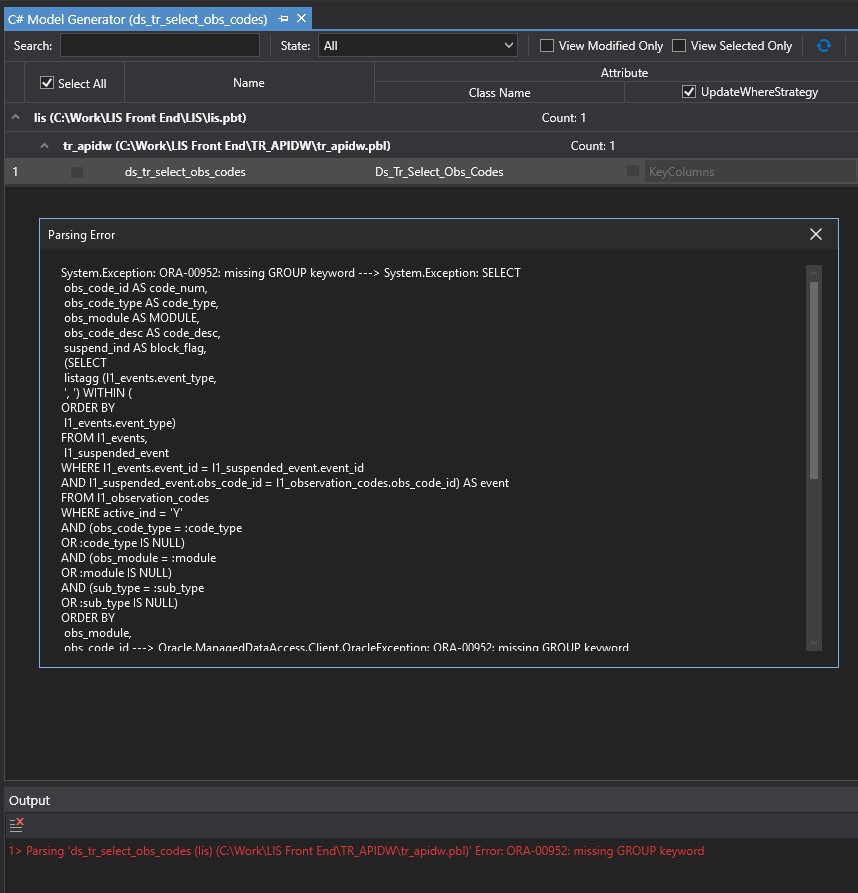Collapse the lis.pbt target group
The height and width of the screenshot is (893, 858).
coord(15,118)
